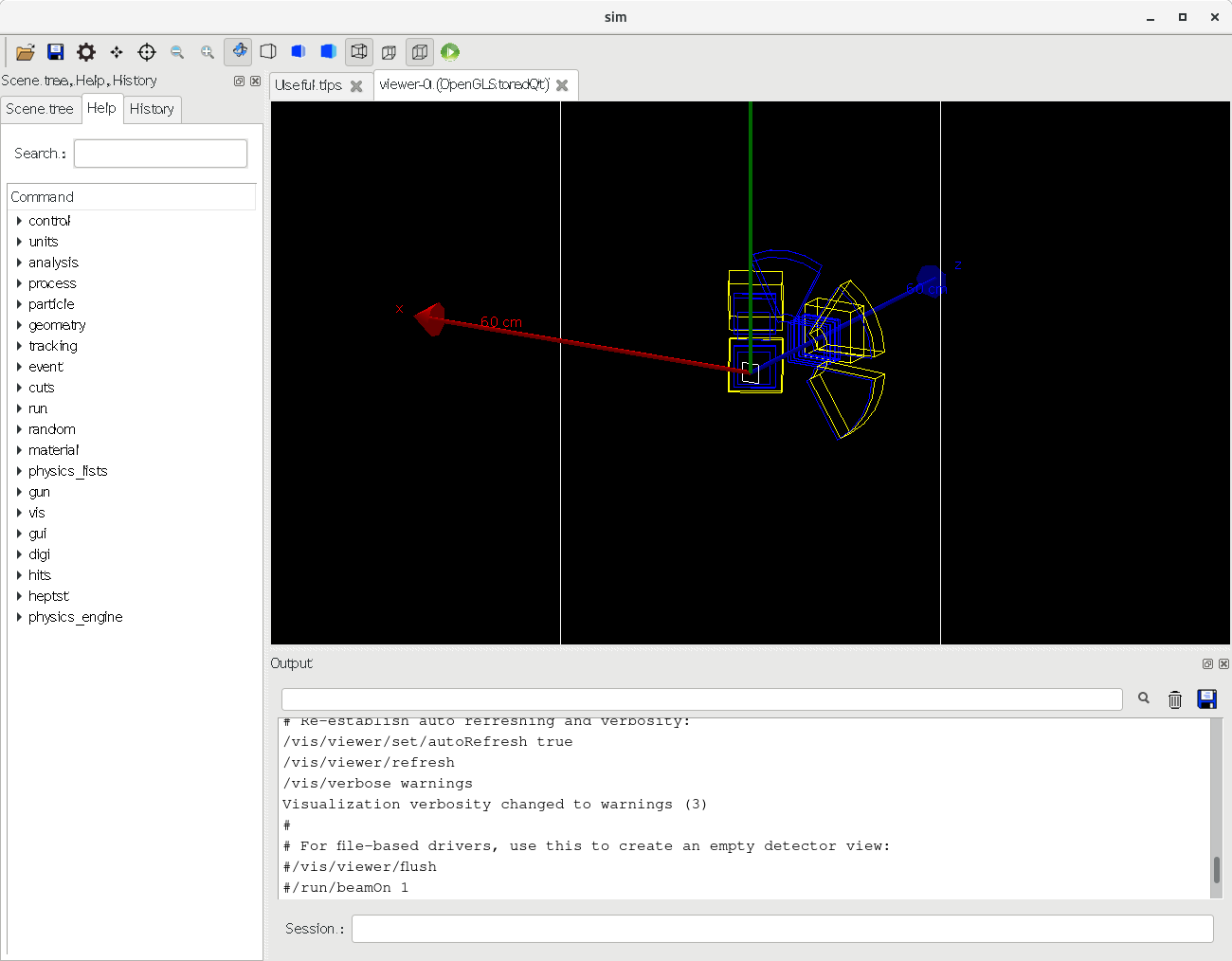The width and height of the screenshot is (1232, 961).
Task: Expand the tracking command group
Action: click(x=19, y=346)
